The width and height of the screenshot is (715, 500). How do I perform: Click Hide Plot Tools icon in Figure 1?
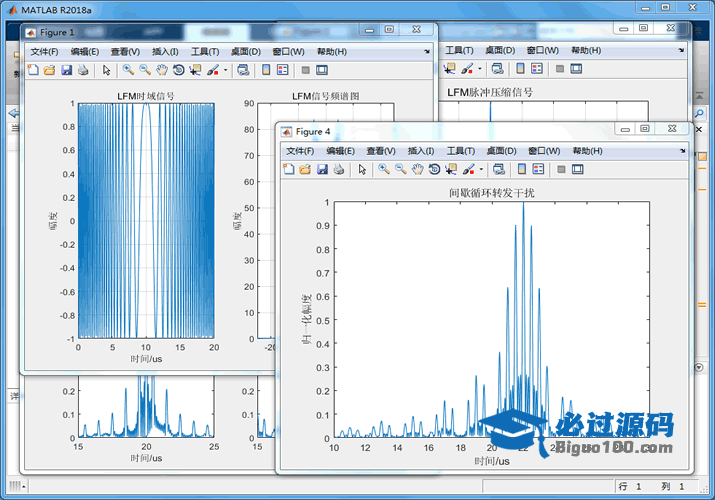tap(306, 70)
